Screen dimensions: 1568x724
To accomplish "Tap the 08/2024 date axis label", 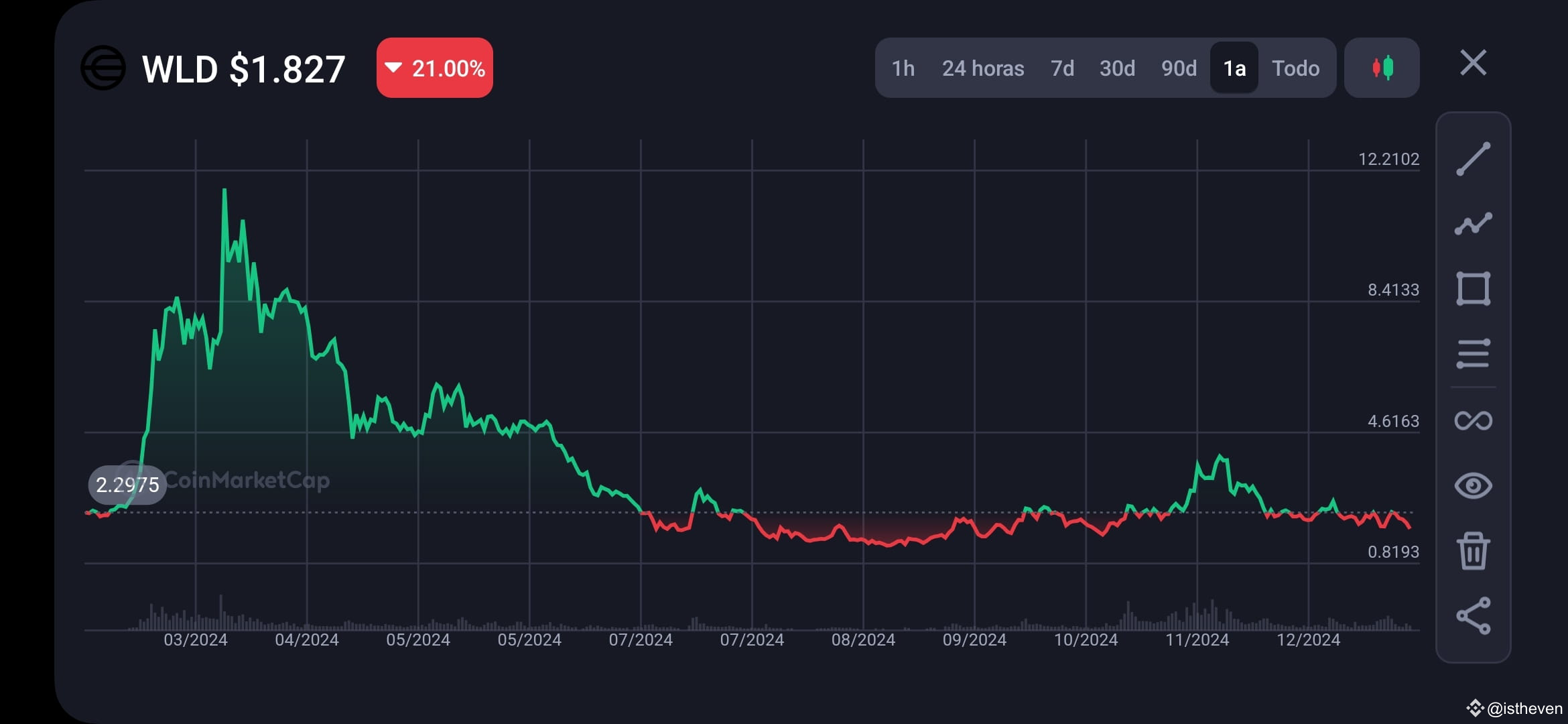I will [x=863, y=640].
